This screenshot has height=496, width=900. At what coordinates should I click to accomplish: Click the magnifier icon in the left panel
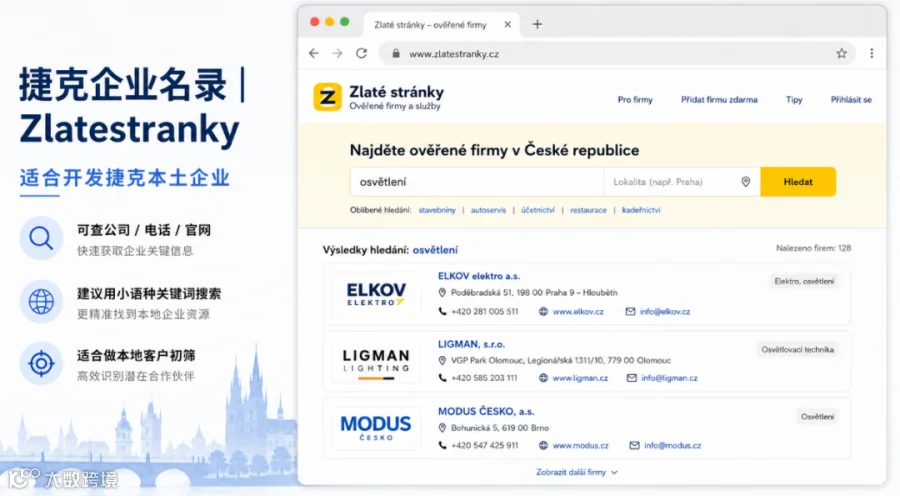point(41,238)
